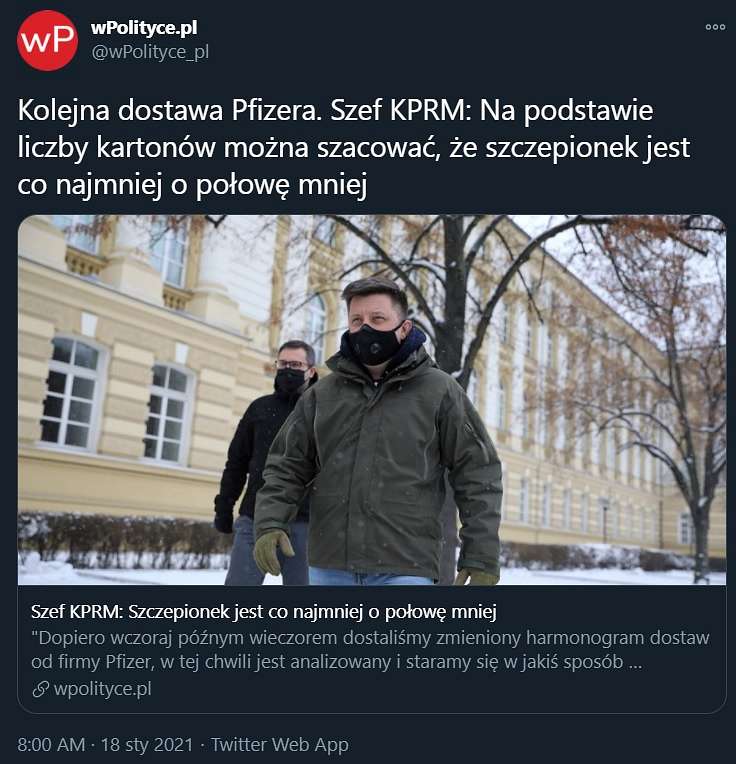Click the @wPolityce_pl handle

150,52
